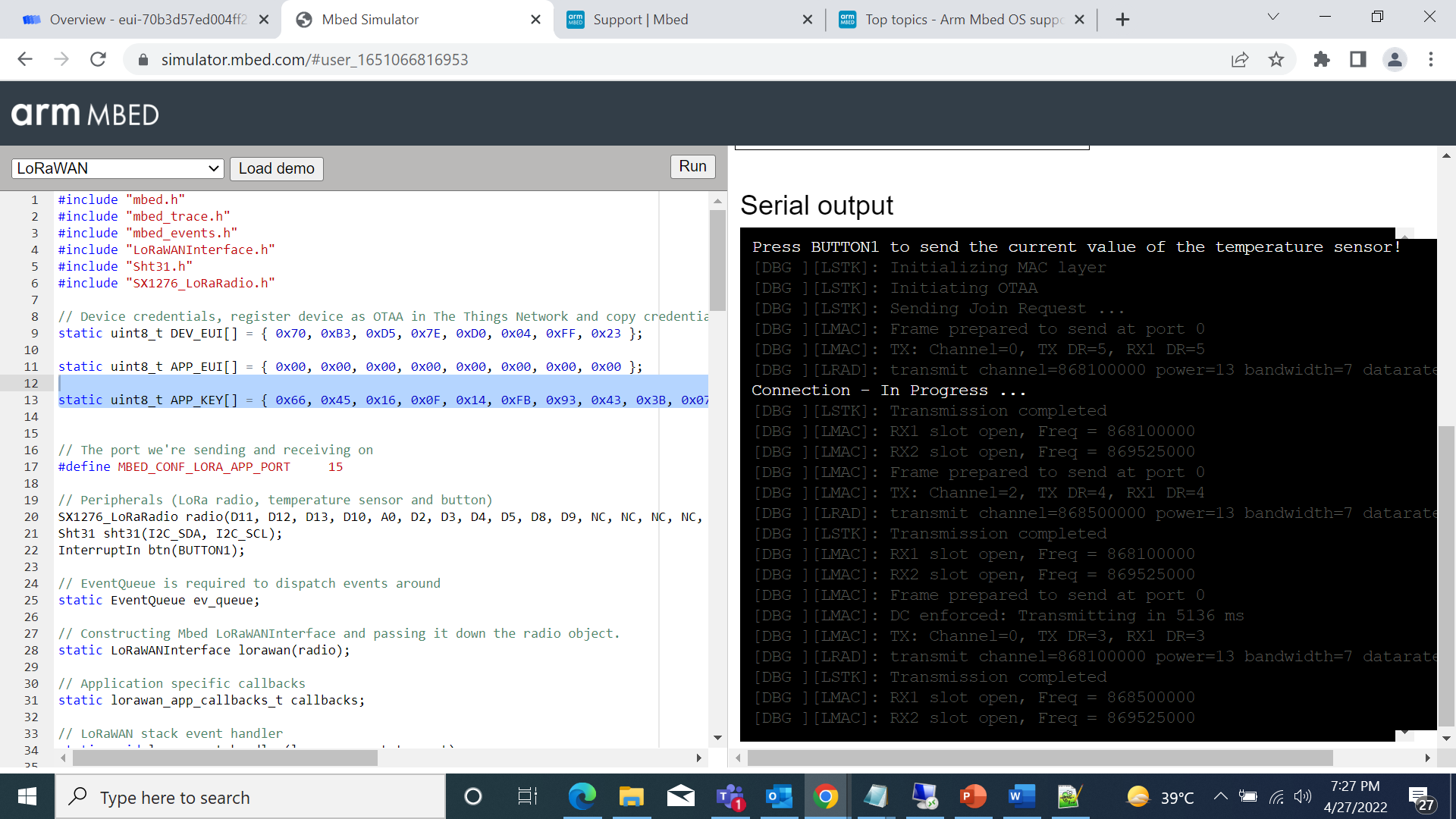
Task: Go back using the browser back arrow
Action: (x=25, y=59)
